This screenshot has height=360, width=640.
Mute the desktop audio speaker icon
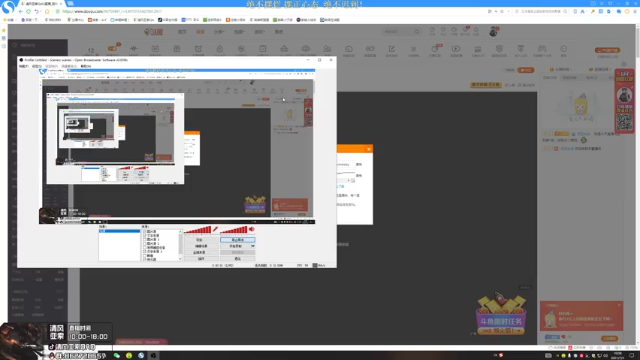point(251,229)
